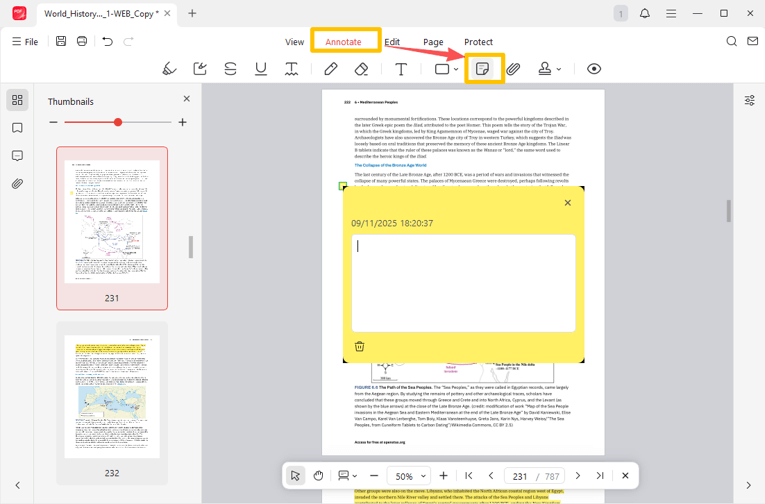Expand the Stamp dropdown arrow
The height and width of the screenshot is (504, 765).
(559, 69)
